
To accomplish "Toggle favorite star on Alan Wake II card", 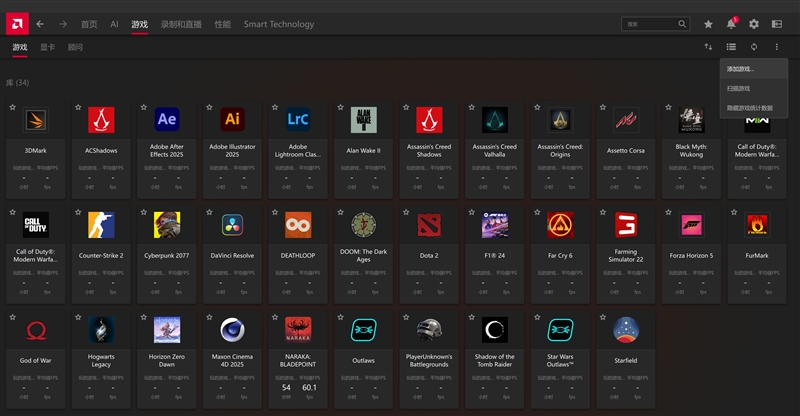I will 340,107.
